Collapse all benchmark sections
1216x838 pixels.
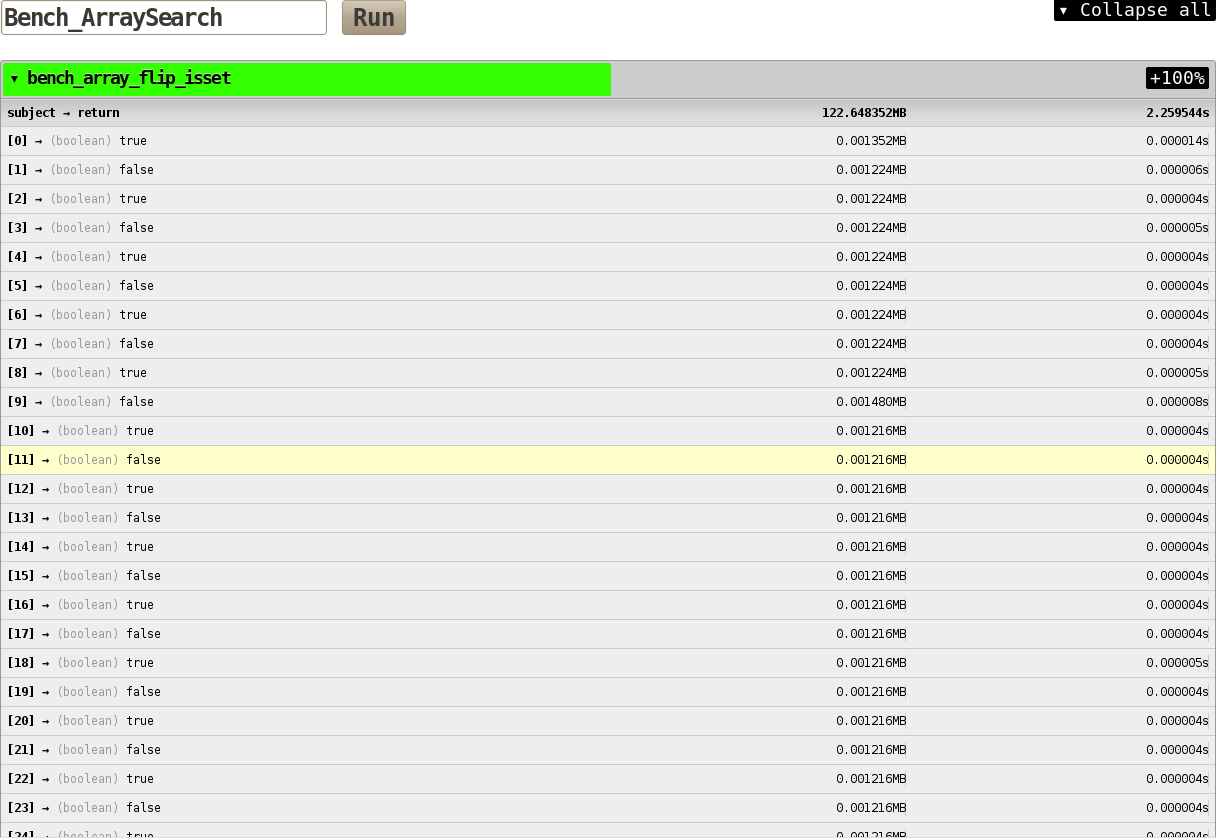point(1134,10)
